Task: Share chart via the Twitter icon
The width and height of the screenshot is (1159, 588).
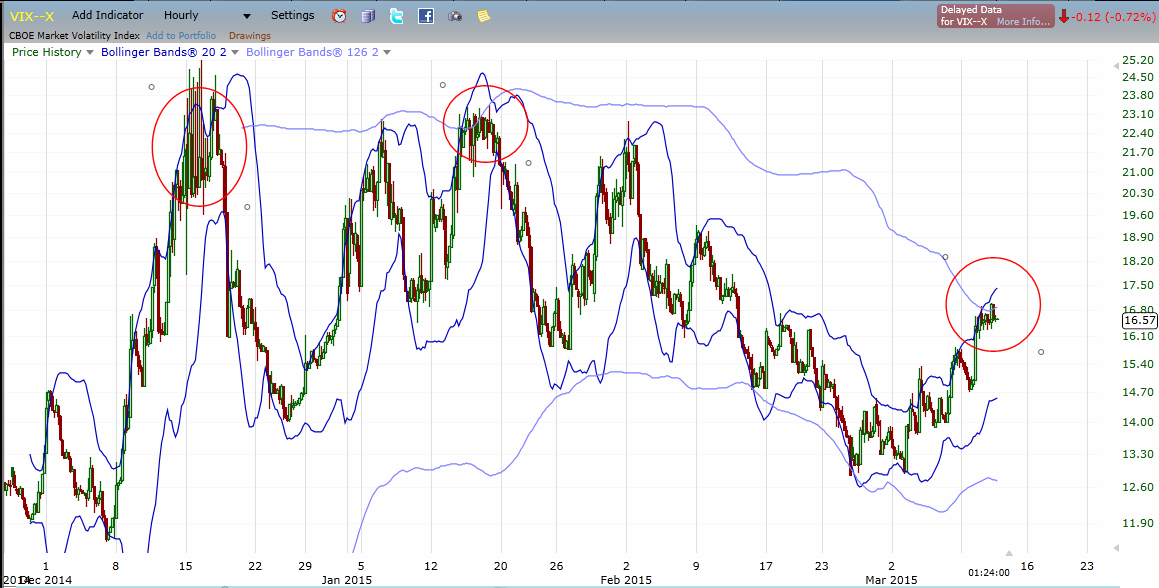Action: click(x=397, y=16)
